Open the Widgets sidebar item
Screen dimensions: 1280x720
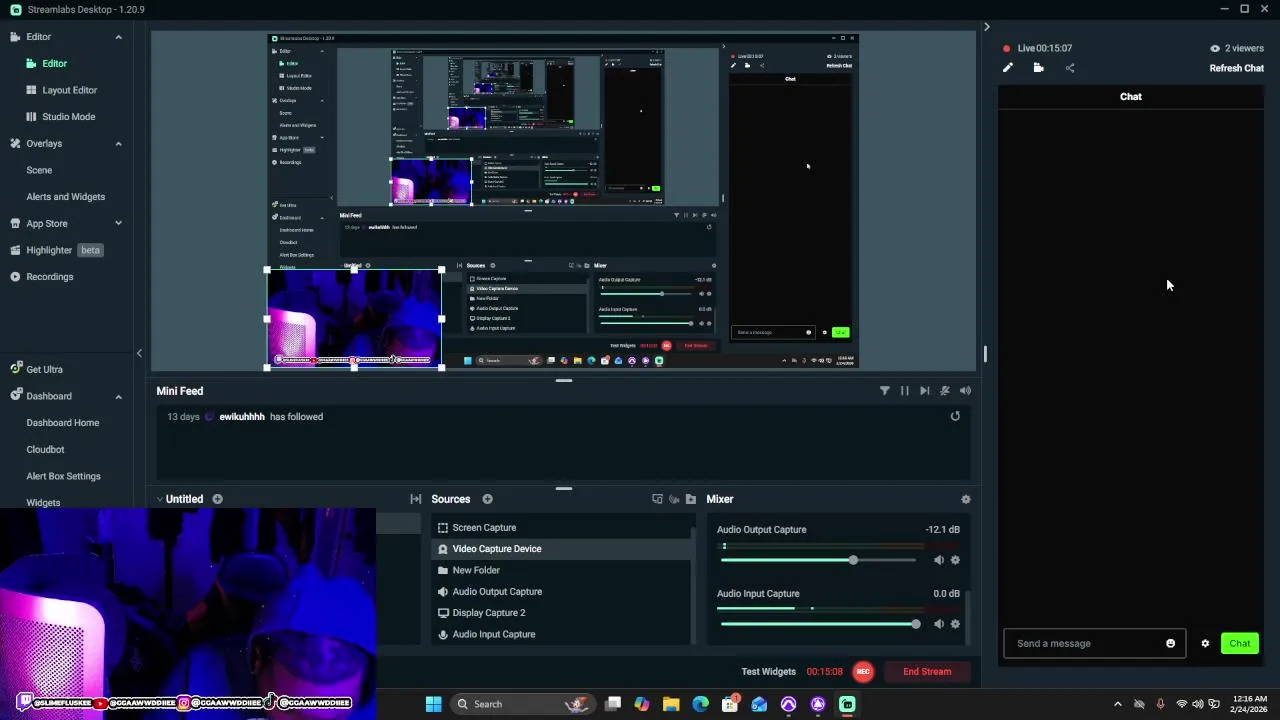pos(43,502)
